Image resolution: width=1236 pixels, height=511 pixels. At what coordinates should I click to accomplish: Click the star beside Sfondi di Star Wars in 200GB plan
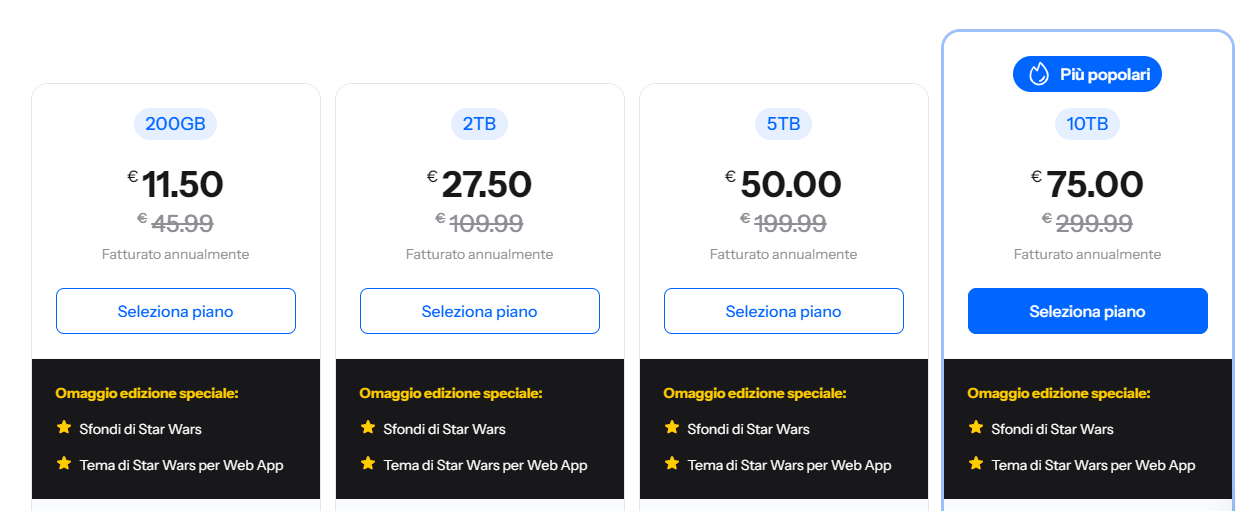pyautogui.click(x=64, y=428)
